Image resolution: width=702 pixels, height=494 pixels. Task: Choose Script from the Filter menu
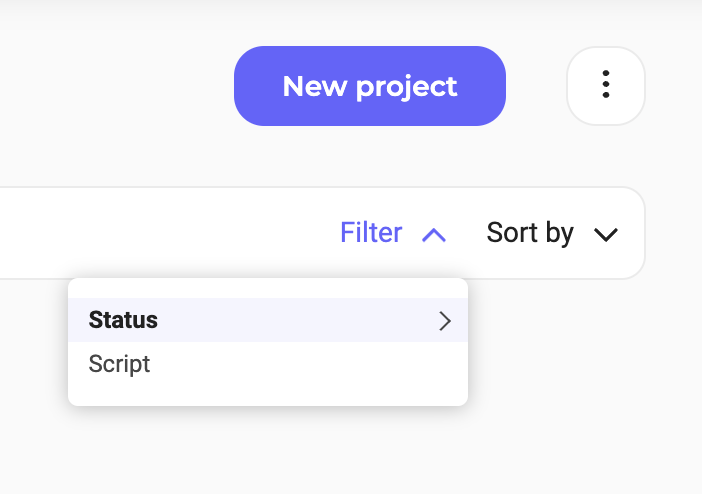(119, 364)
